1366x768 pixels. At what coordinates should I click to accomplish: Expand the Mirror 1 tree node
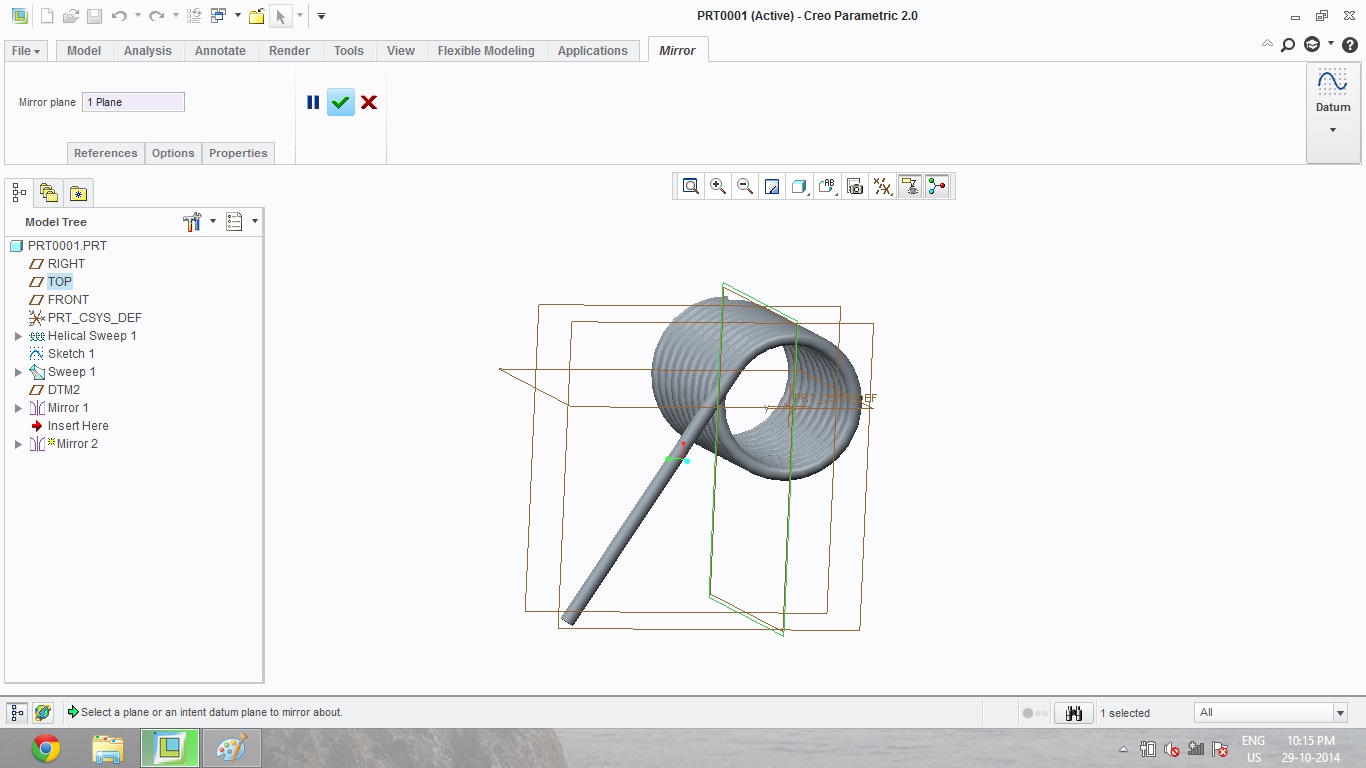pyautogui.click(x=18, y=408)
